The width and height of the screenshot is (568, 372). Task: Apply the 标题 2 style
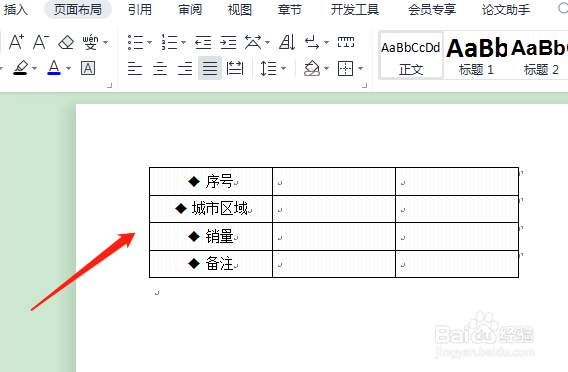[540, 55]
